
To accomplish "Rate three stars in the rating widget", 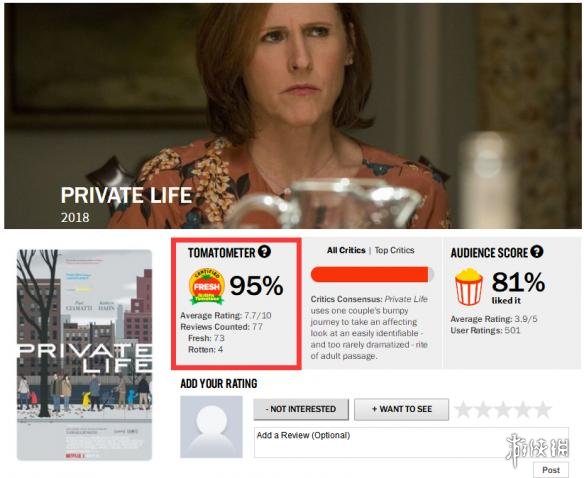I will 503,409.
